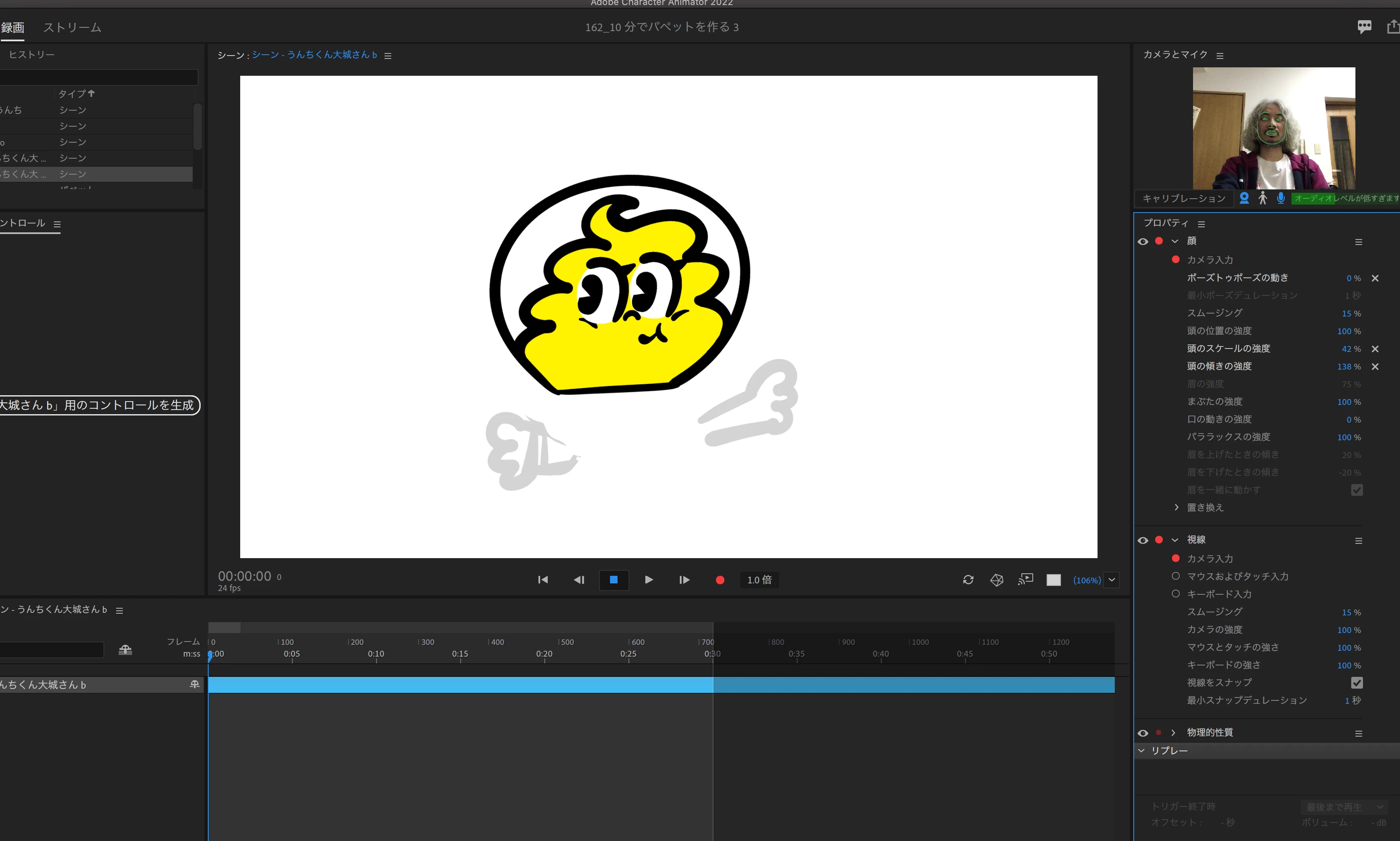Click the red record button
The image size is (1400, 841).
point(720,580)
